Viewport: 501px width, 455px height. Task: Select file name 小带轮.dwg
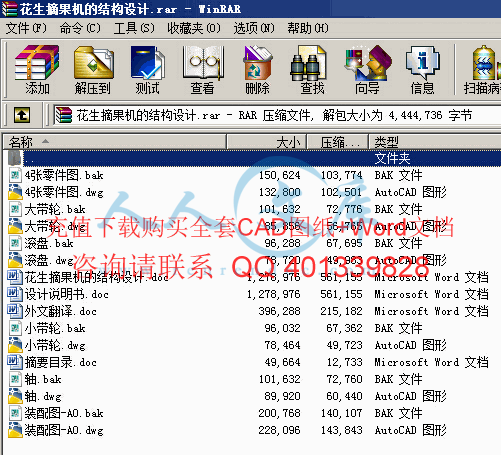55,345
